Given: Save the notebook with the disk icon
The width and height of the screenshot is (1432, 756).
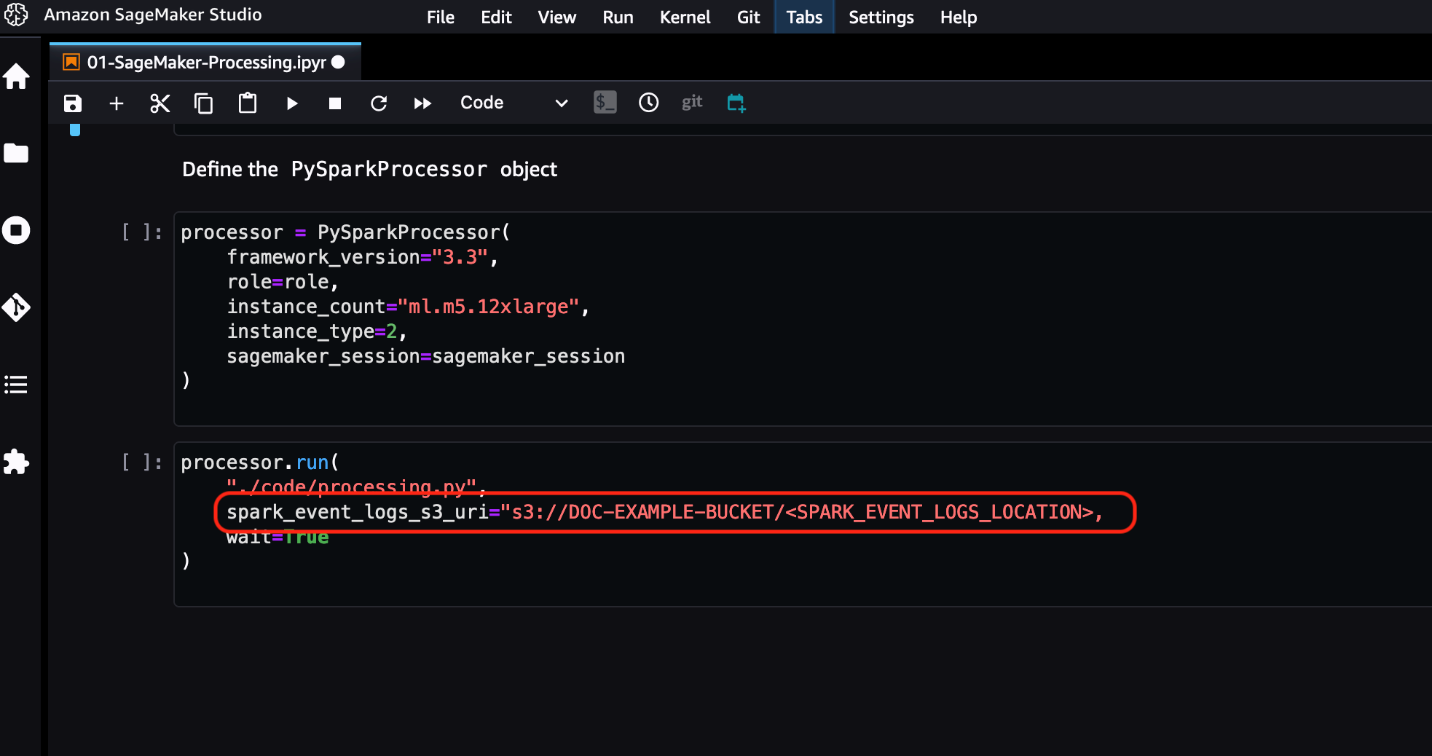Looking at the screenshot, I should coord(72,103).
